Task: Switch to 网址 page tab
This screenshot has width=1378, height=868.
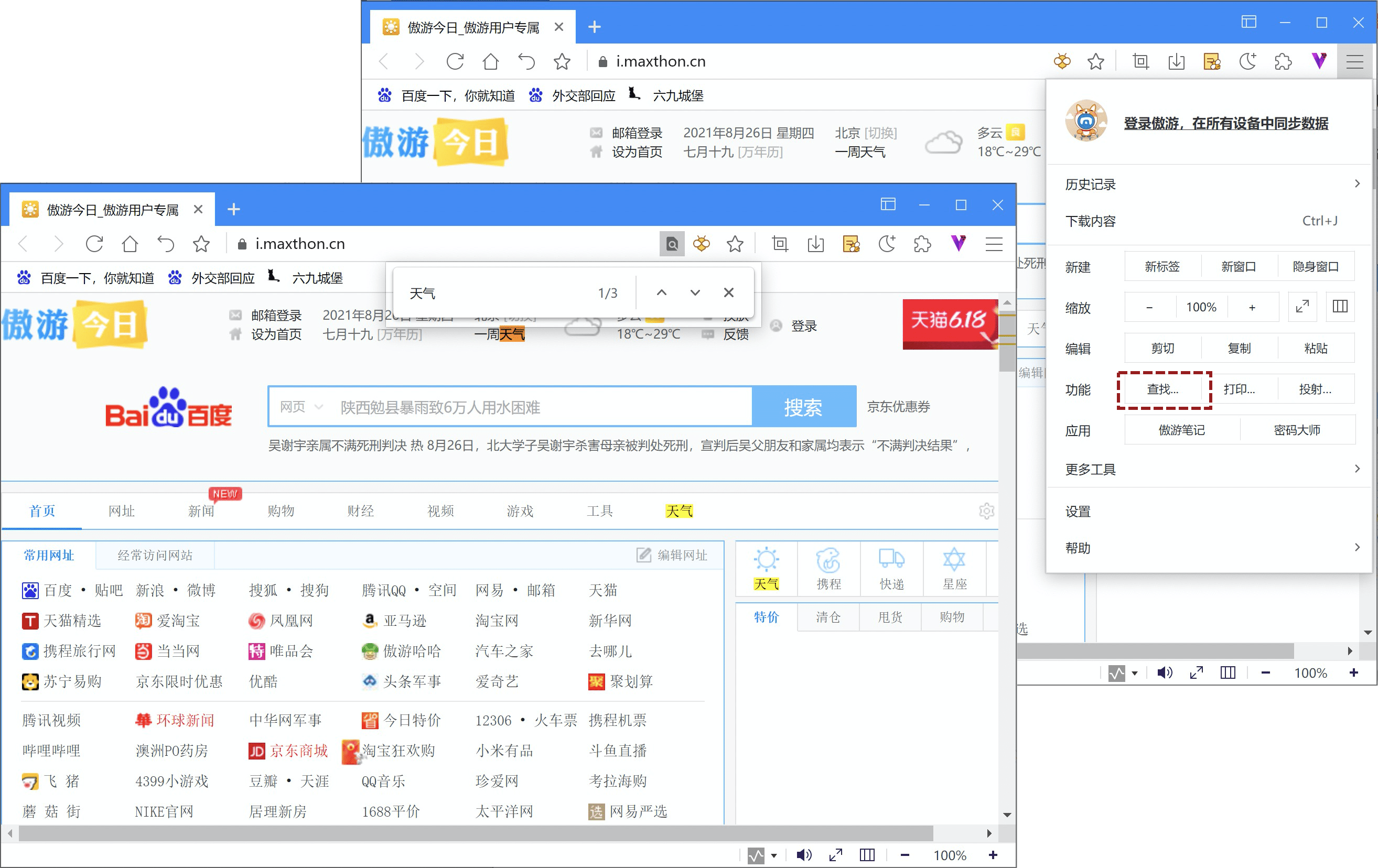Action: coord(121,511)
